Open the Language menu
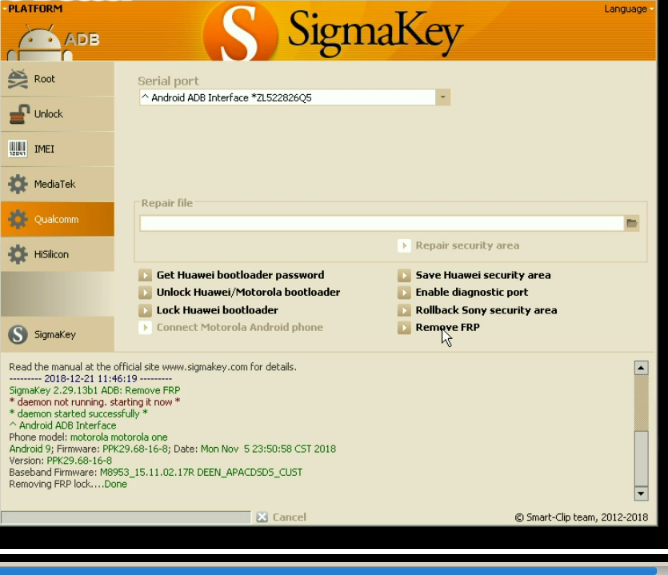Viewport: 668px width, 575px height. (628, 9)
